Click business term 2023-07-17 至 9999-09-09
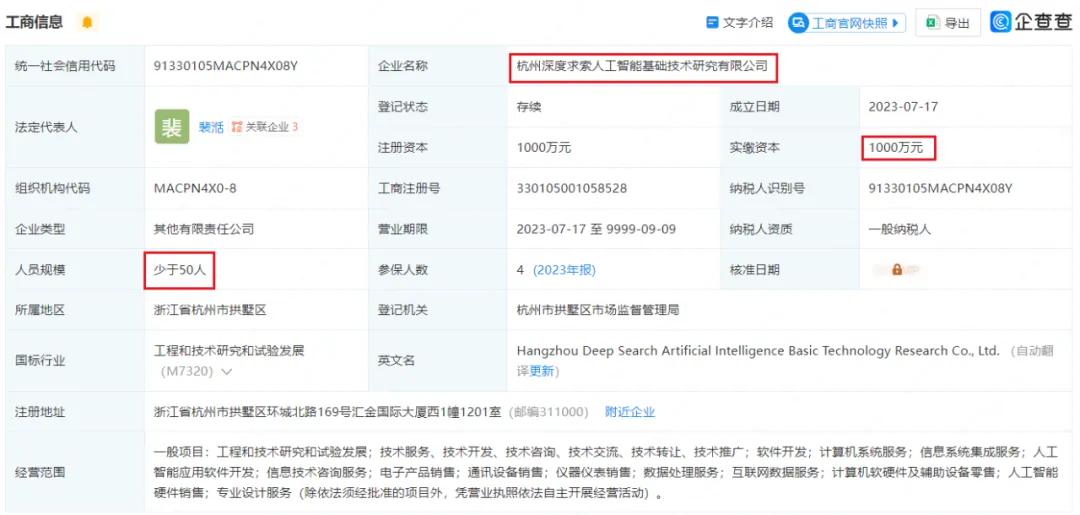 [x=596, y=229]
